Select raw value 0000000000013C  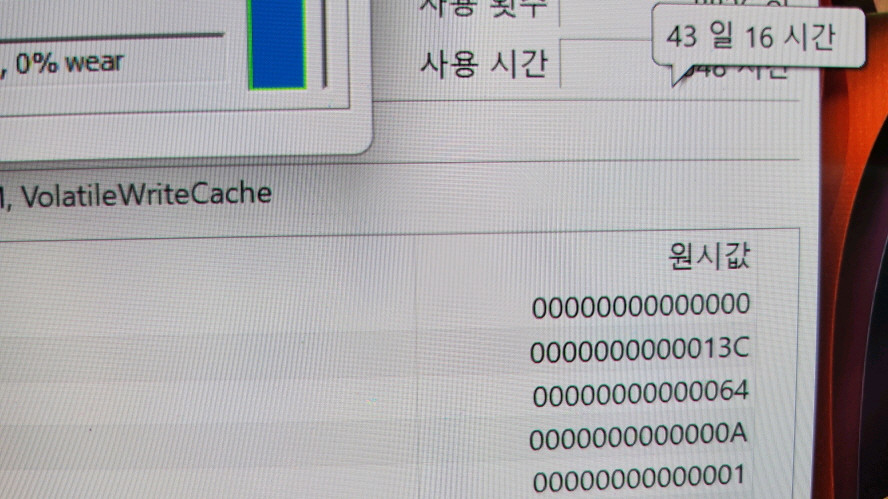[640, 350]
